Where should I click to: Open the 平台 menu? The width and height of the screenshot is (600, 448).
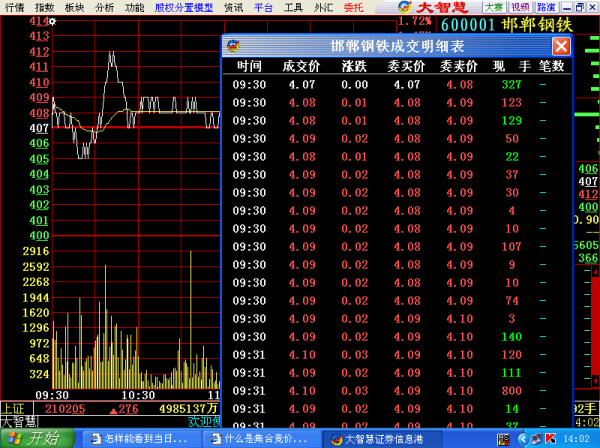point(263,7)
